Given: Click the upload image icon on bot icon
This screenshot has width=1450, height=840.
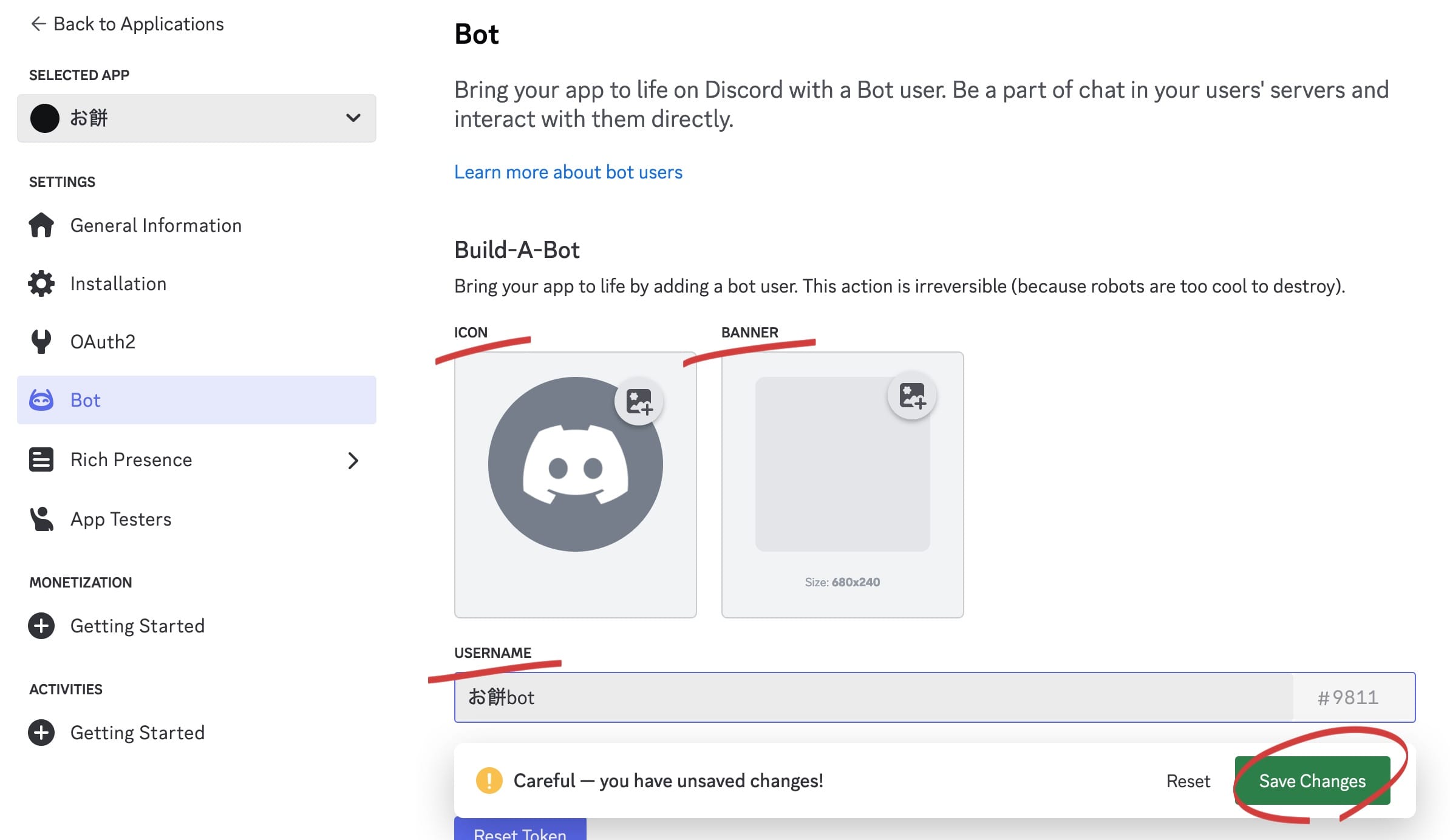Looking at the screenshot, I should click(639, 401).
